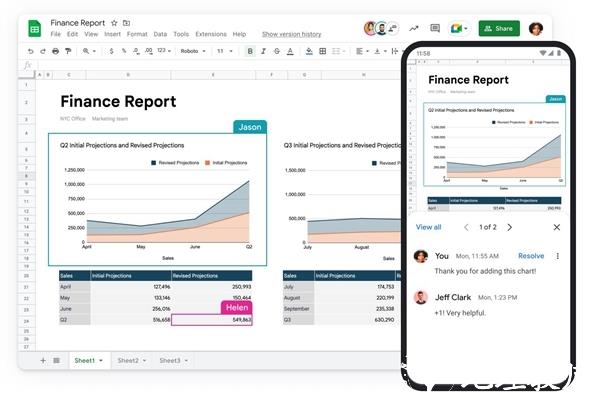Open the Help menu

point(239,34)
